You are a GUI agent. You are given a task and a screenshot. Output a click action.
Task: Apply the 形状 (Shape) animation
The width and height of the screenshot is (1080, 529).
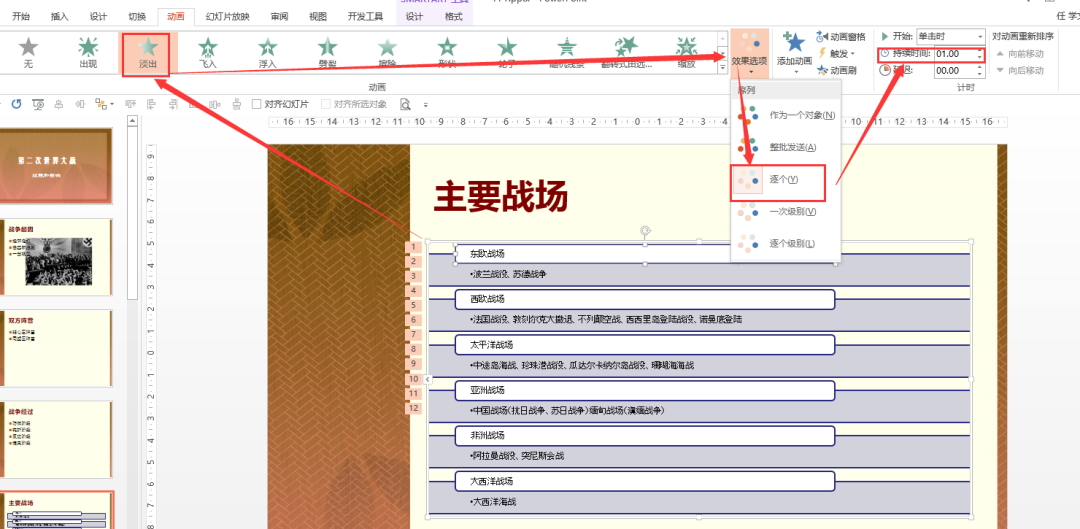click(x=447, y=54)
